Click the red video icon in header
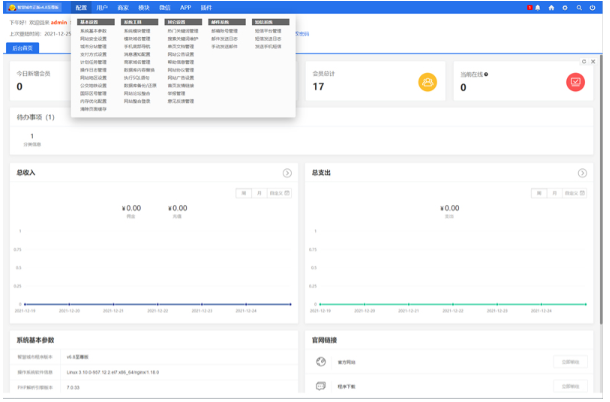This screenshot has height=402, width=610. tap(528, 7)
